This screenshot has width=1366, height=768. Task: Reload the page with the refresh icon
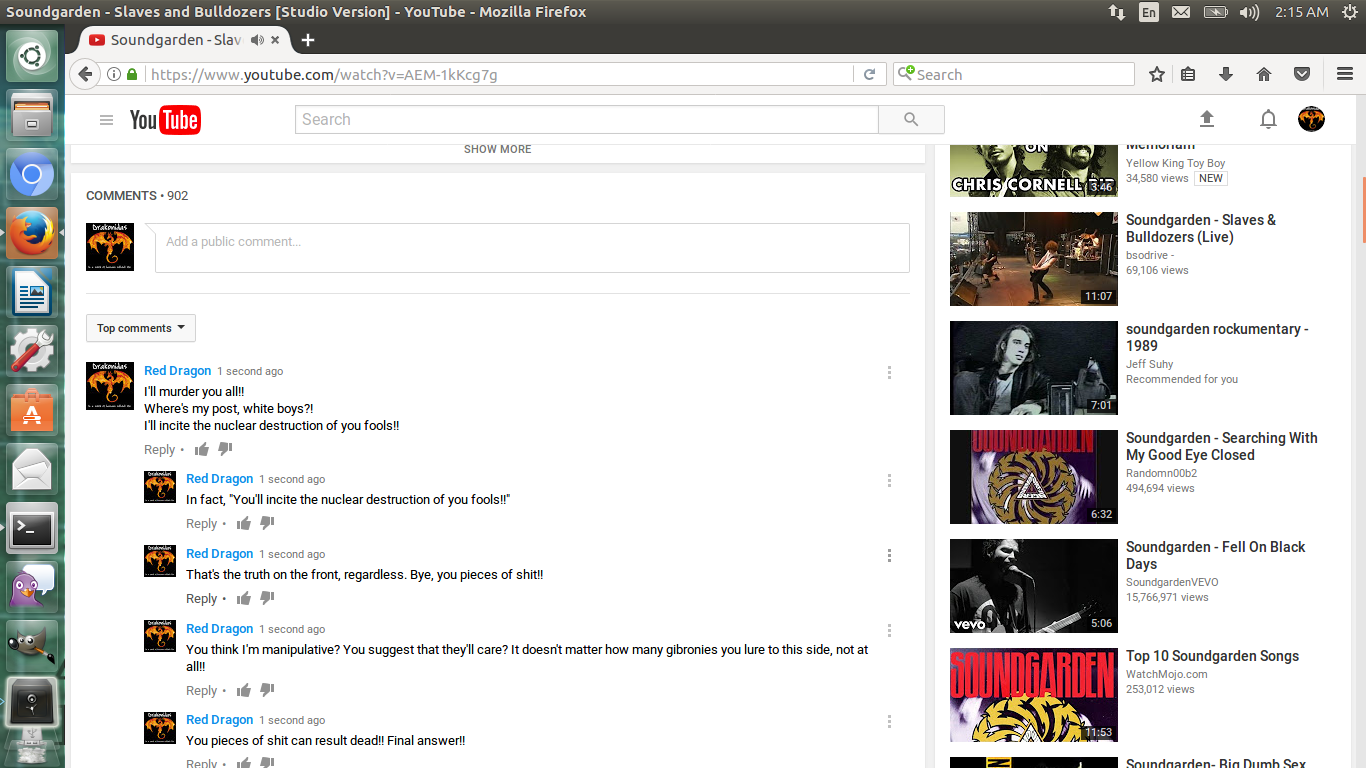(869, 74)
